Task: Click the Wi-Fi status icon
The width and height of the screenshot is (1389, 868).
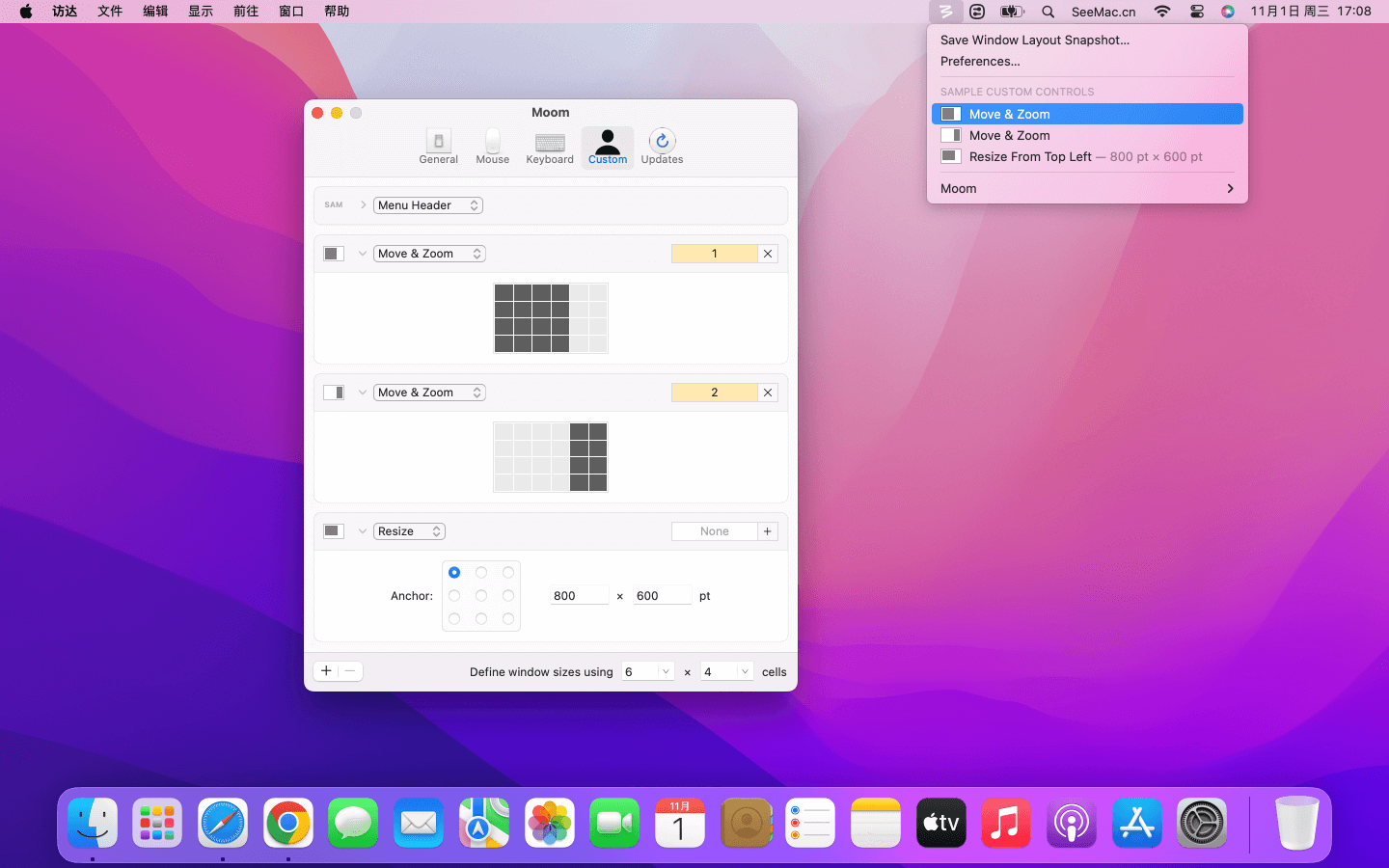Action: (1162, 12)
